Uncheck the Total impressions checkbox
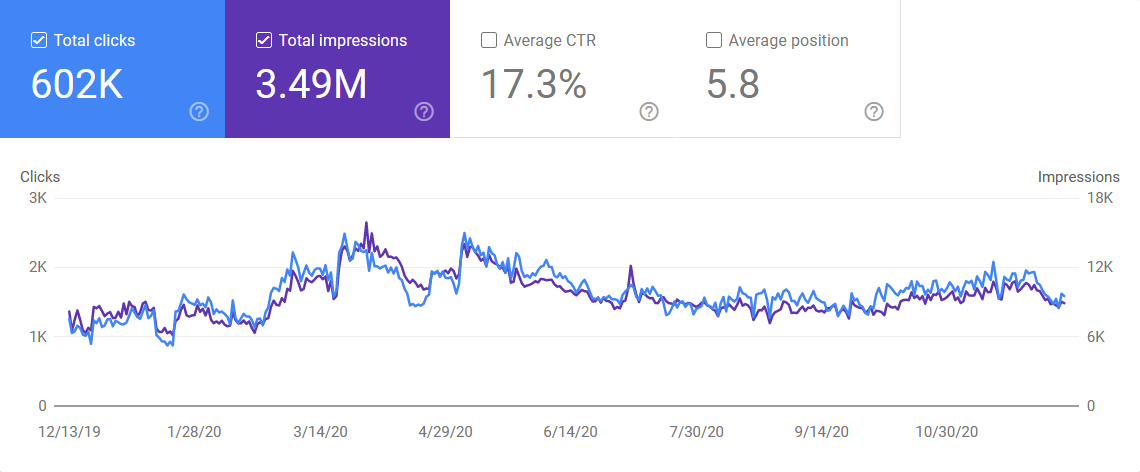The height and width of the screenshot is (472, 1140). tap(264, 41)
